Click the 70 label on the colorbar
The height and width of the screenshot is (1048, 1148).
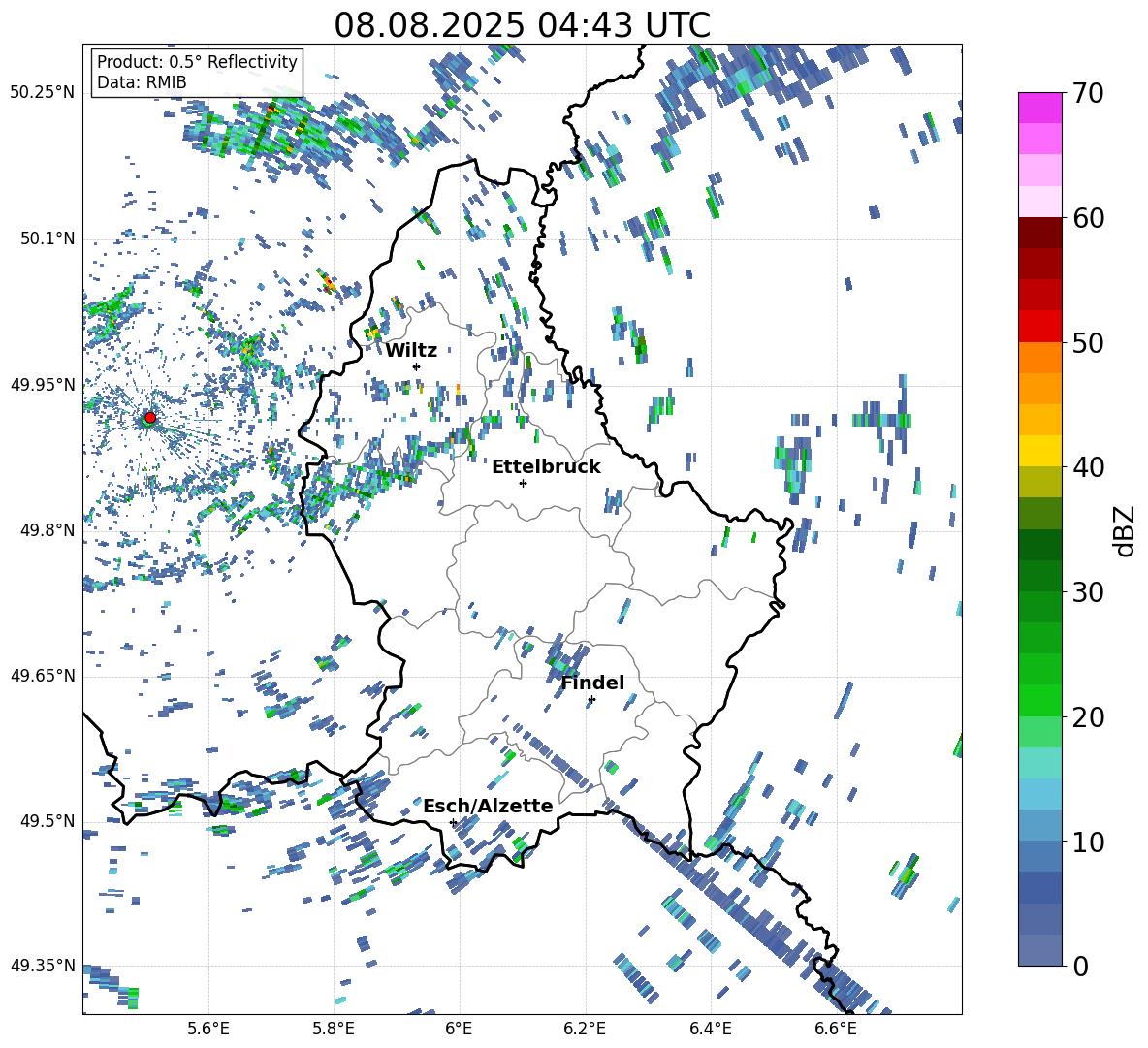pyautogui.click(x=1087, y=93)
